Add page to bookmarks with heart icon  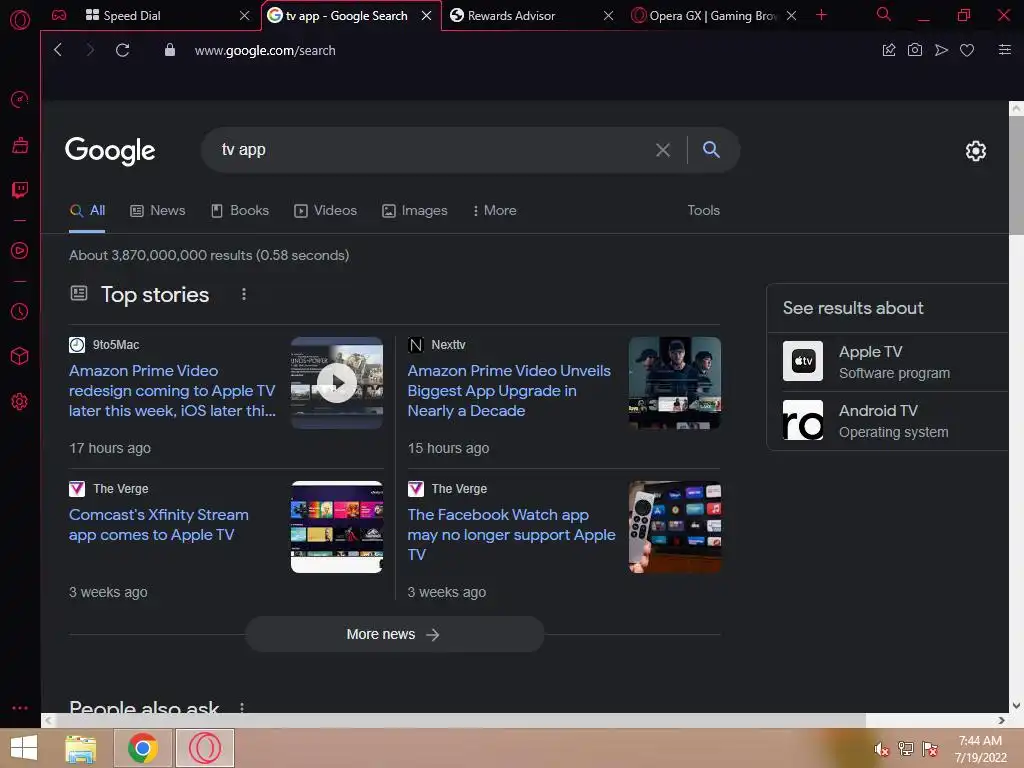967,50
